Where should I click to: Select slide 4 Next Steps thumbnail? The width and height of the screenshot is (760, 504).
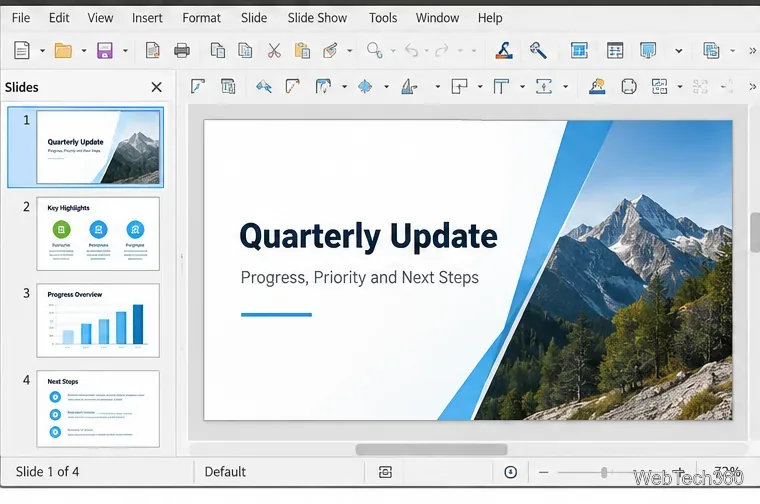tap(98, 409)
